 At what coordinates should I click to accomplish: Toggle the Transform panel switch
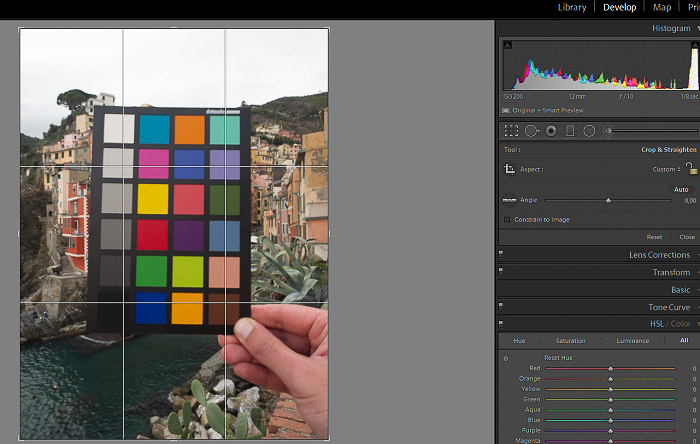pos(501,272)
